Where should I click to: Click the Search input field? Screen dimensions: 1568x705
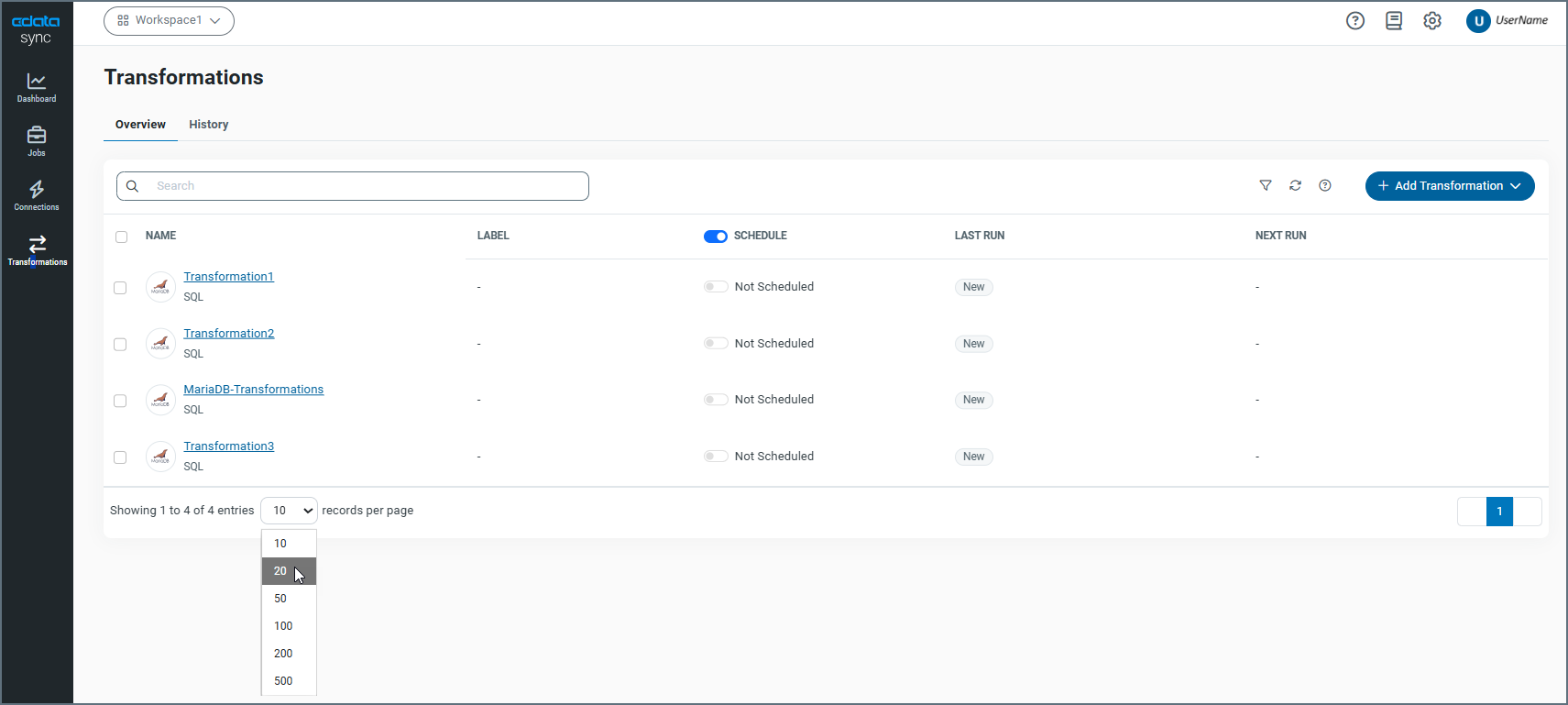pos(367,186)
